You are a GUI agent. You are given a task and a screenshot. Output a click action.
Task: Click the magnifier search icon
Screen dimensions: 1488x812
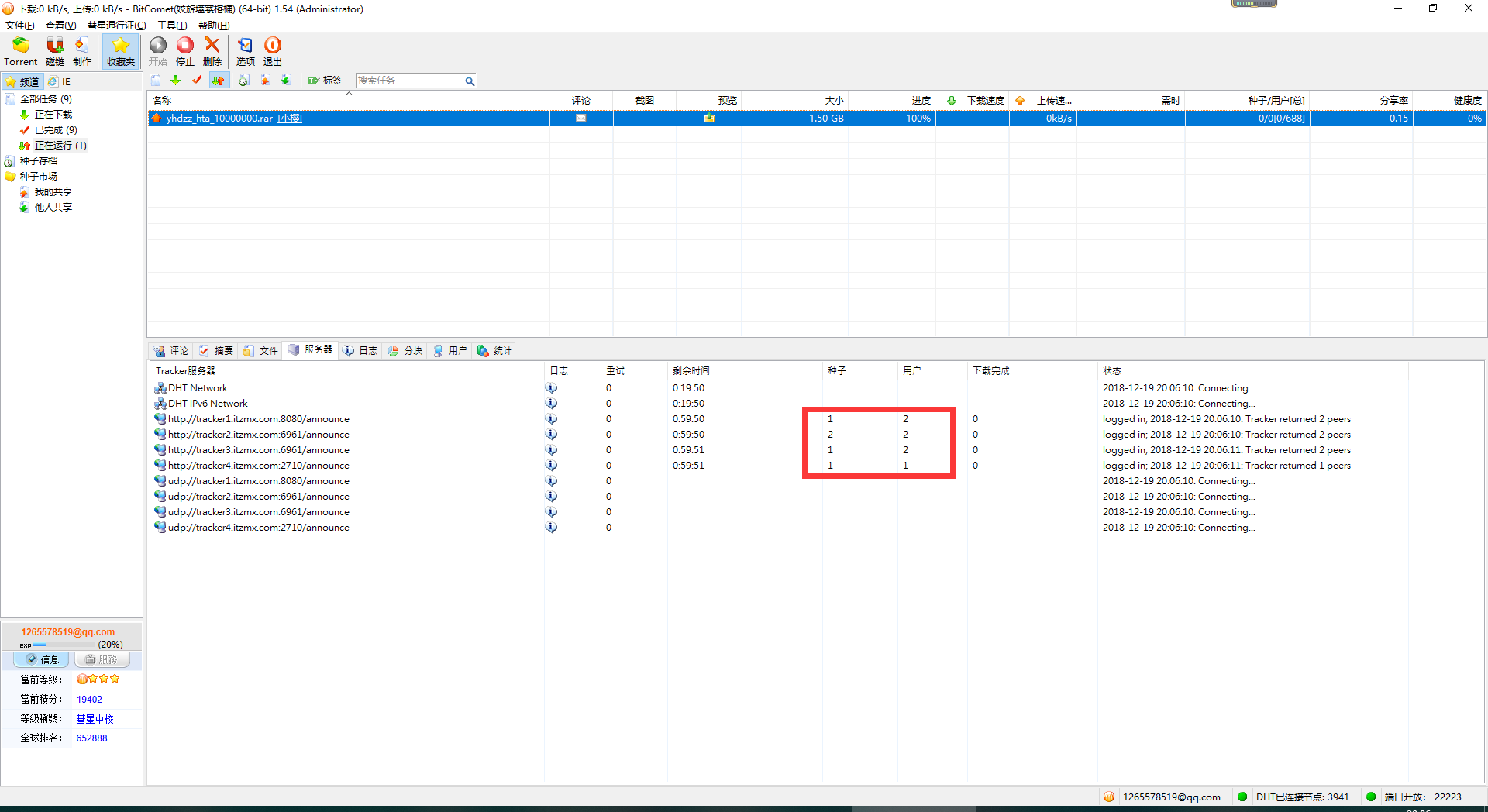(470, 81)
